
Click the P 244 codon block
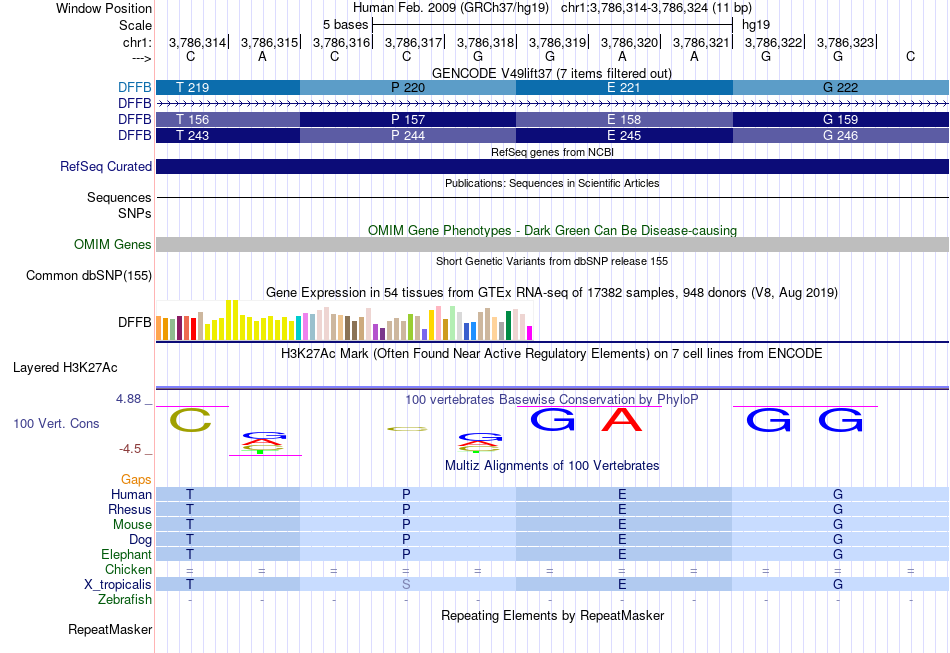[x=408, y=135]
